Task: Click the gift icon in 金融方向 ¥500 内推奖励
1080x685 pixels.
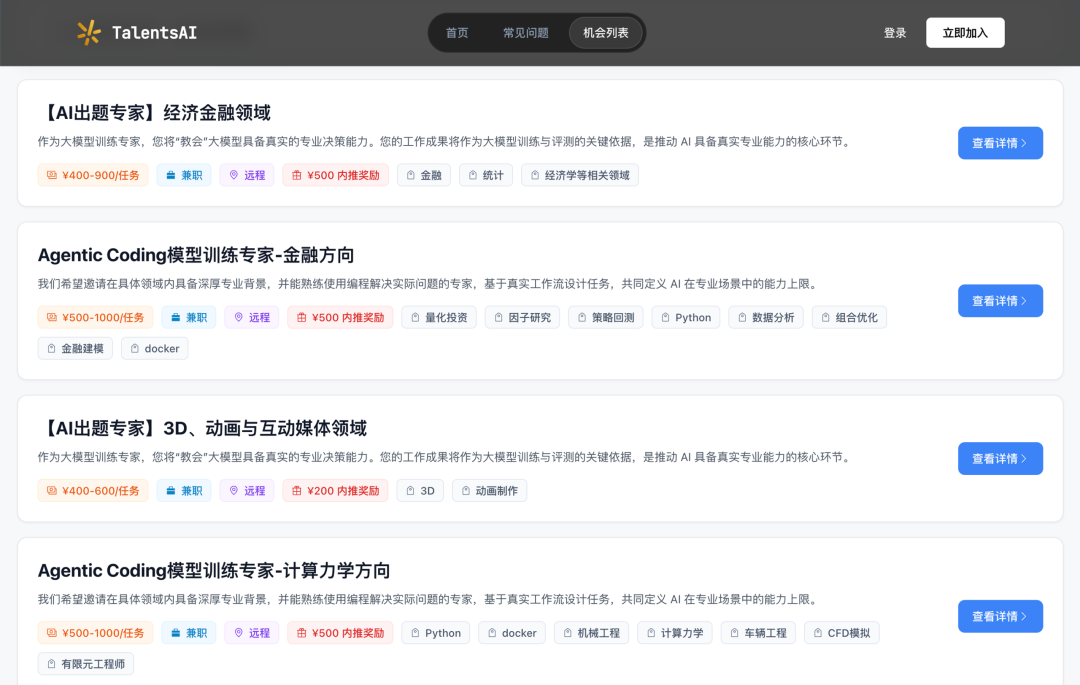Action: point(302,317)
